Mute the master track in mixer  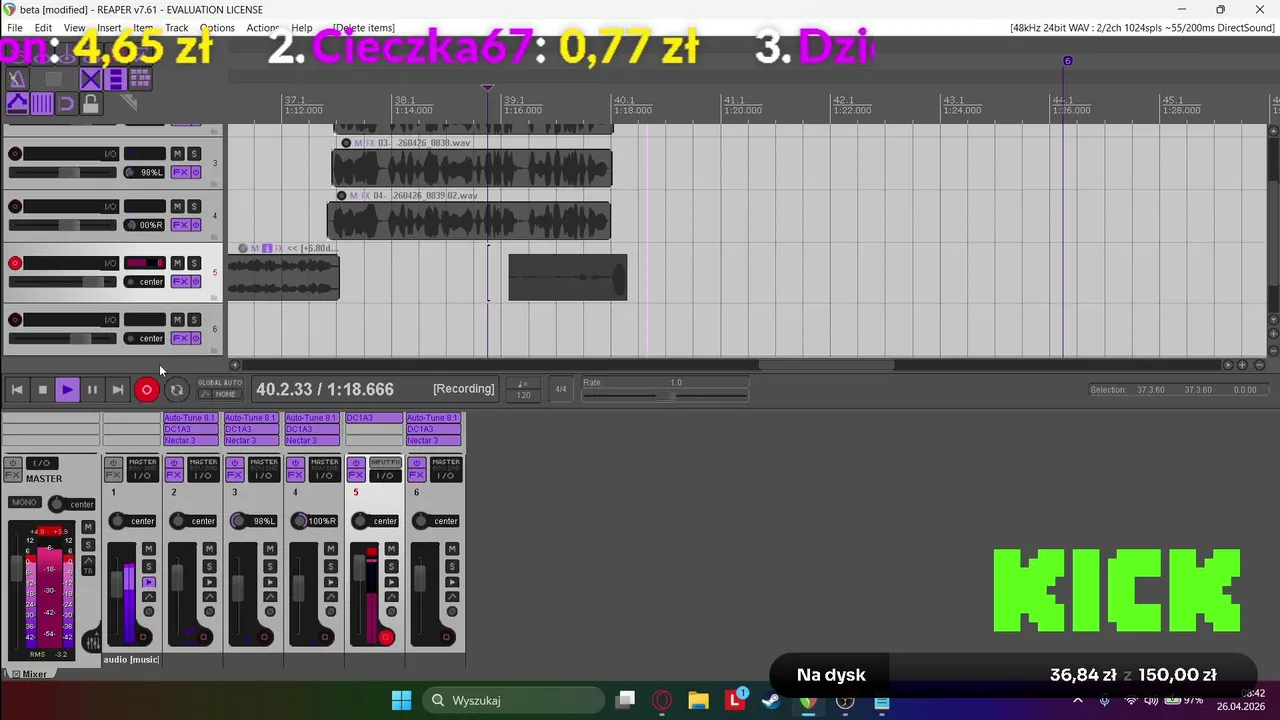(x=88, y=527)
